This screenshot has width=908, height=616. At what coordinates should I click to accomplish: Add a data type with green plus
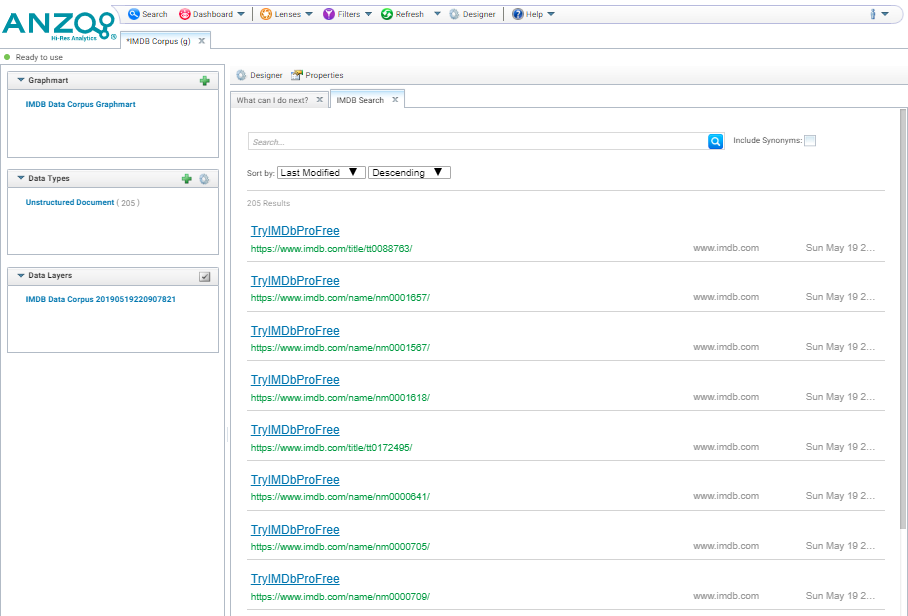186,179
